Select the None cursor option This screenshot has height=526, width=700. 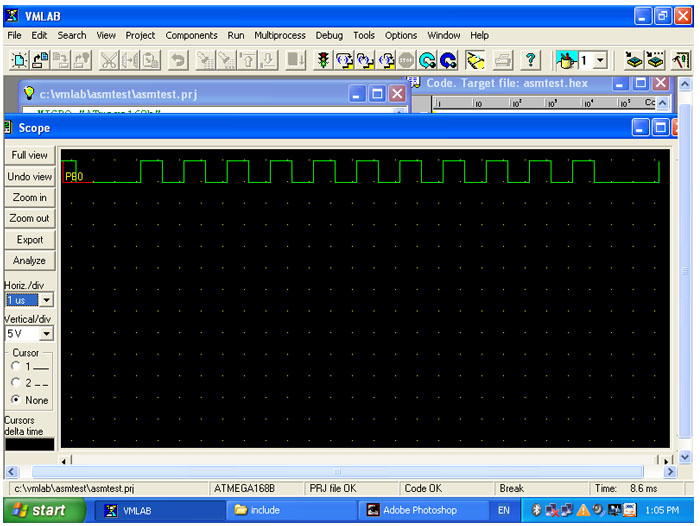click(x=14, y=400)
